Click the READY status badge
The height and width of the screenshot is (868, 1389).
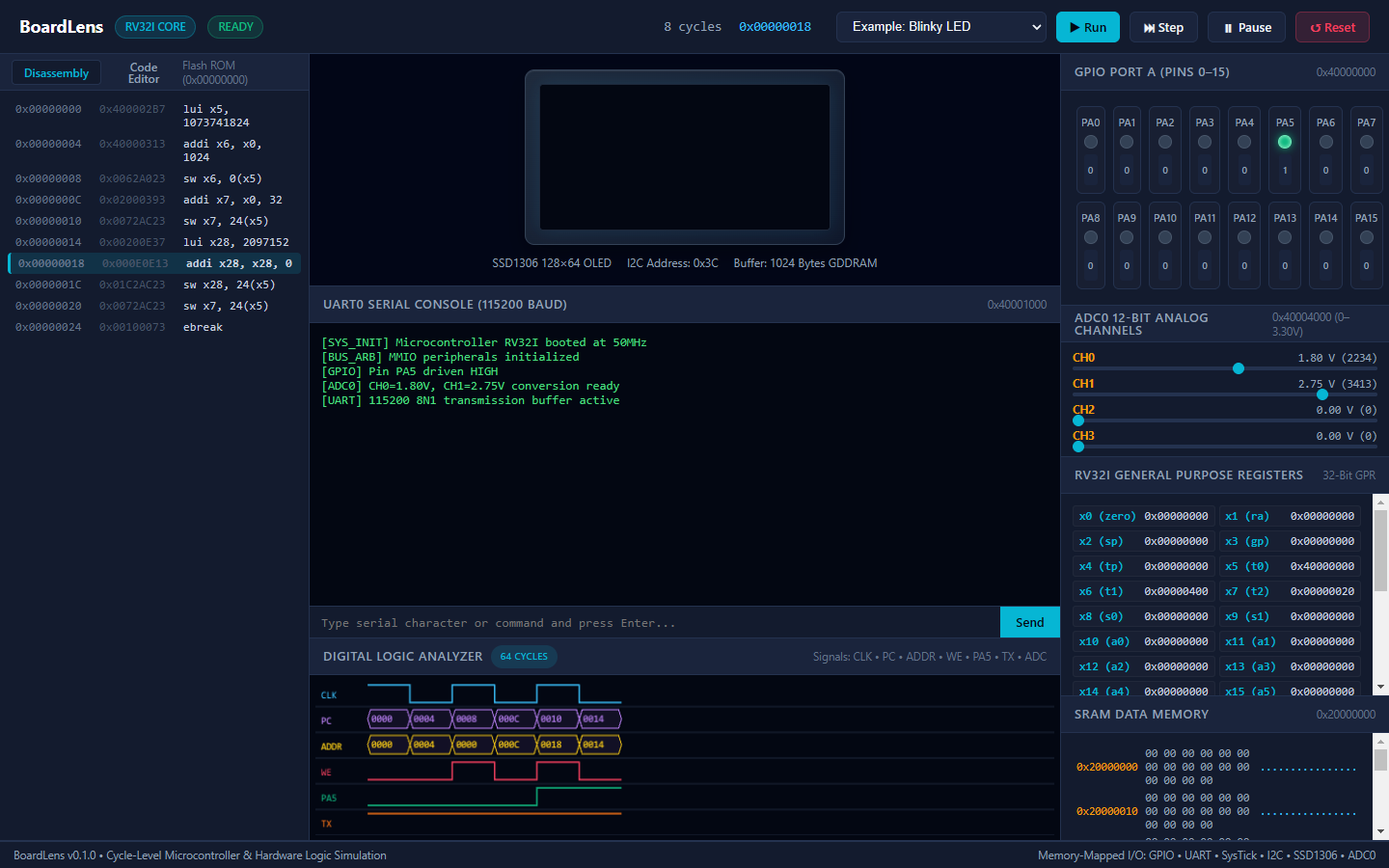(x=235, y=27)
